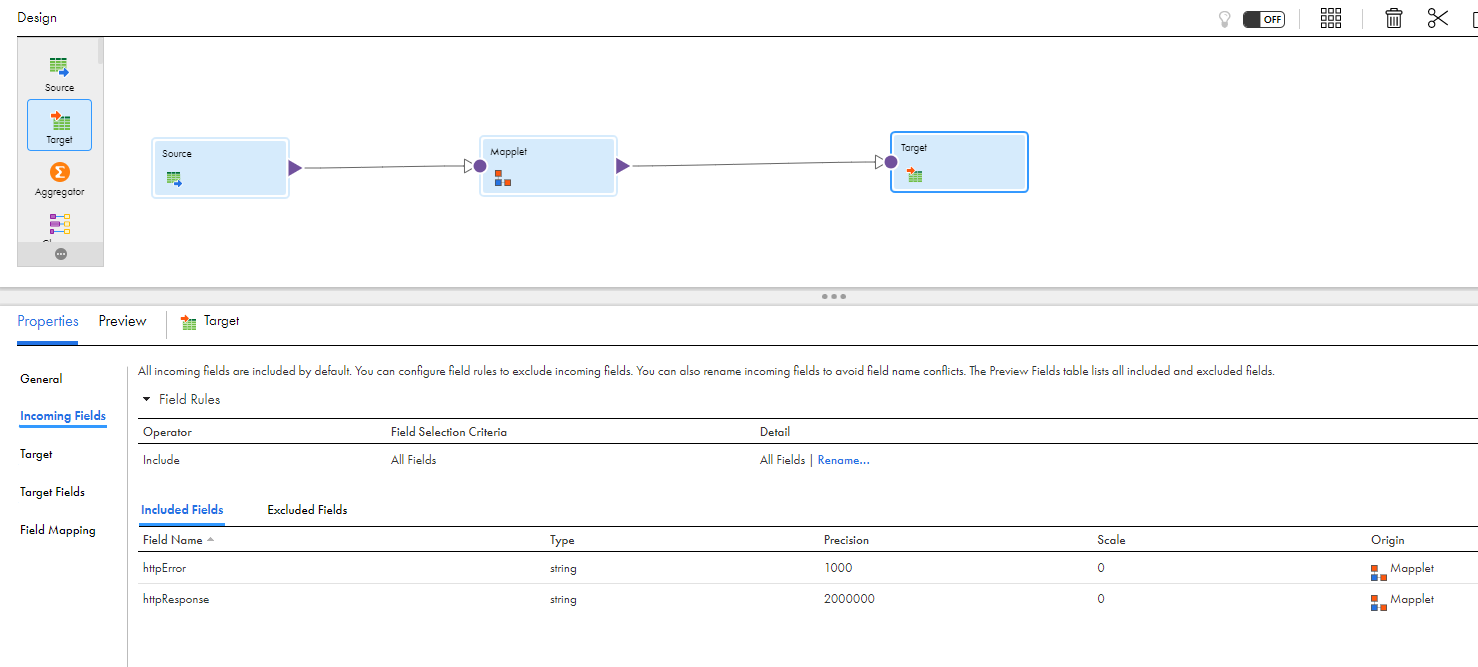
Task: Switch to the Excluded Fields tab
Action: (x=307, y=510)
